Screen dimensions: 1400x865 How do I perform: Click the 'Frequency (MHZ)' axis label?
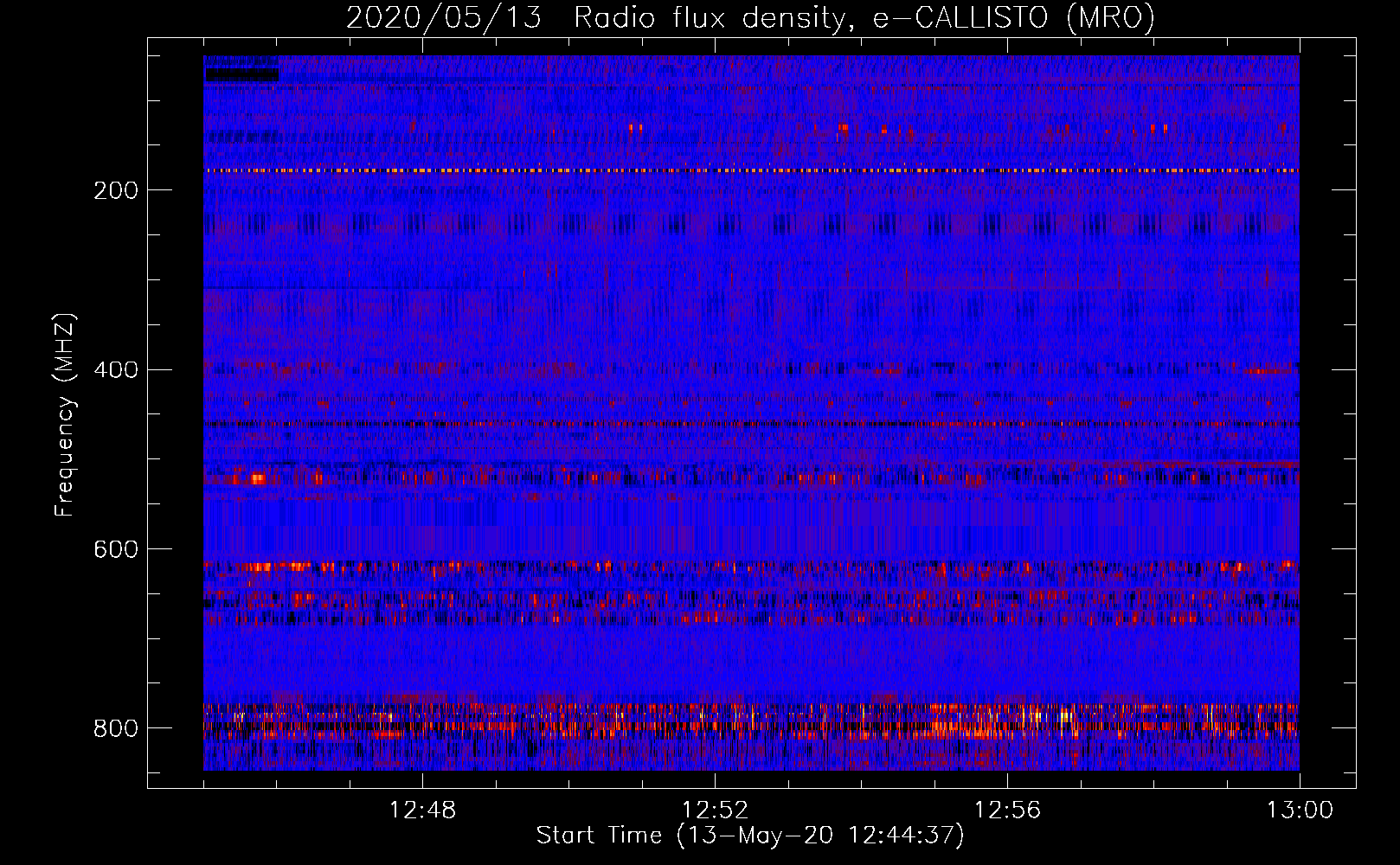[65, 415]
